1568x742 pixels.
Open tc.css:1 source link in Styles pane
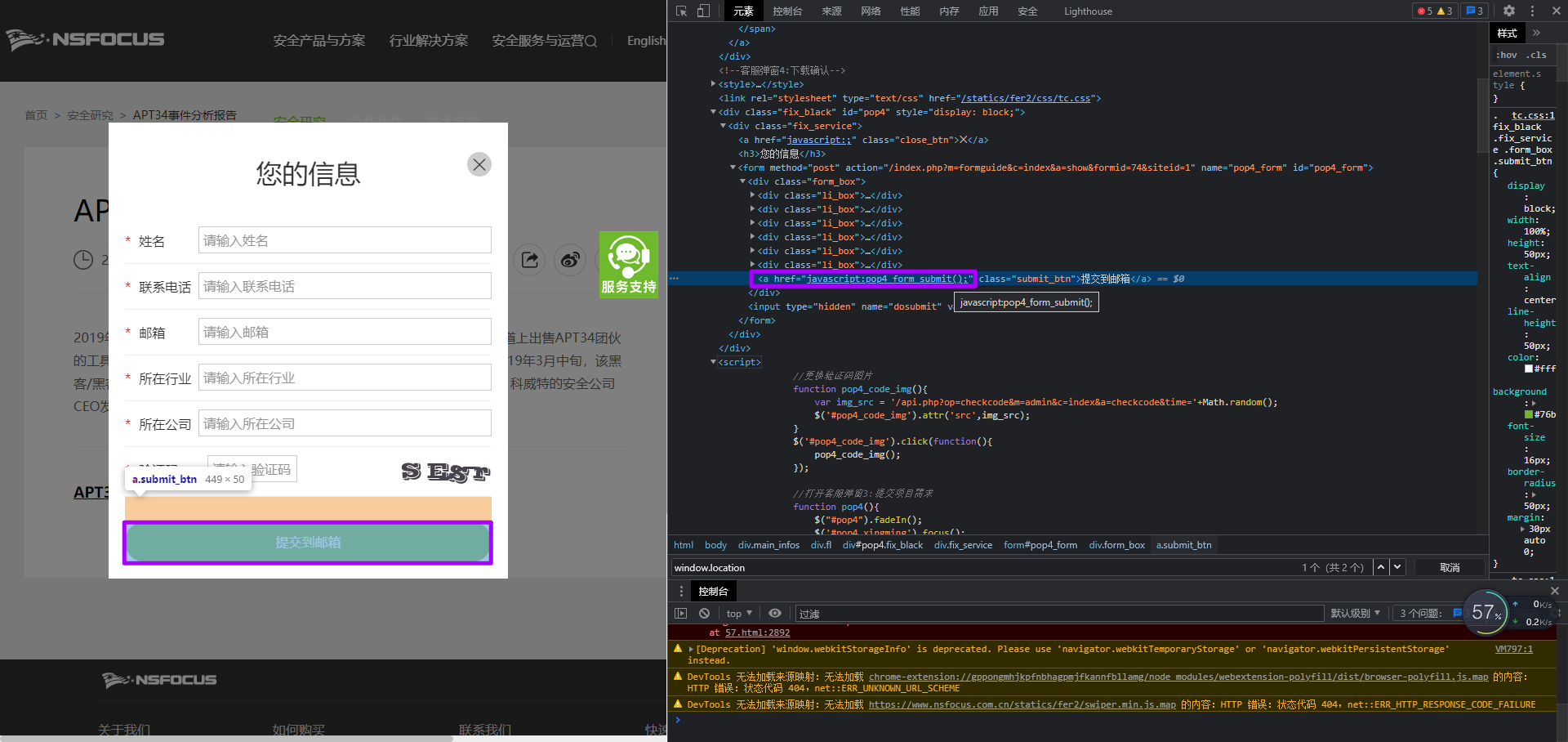(x=1533, y=115)
